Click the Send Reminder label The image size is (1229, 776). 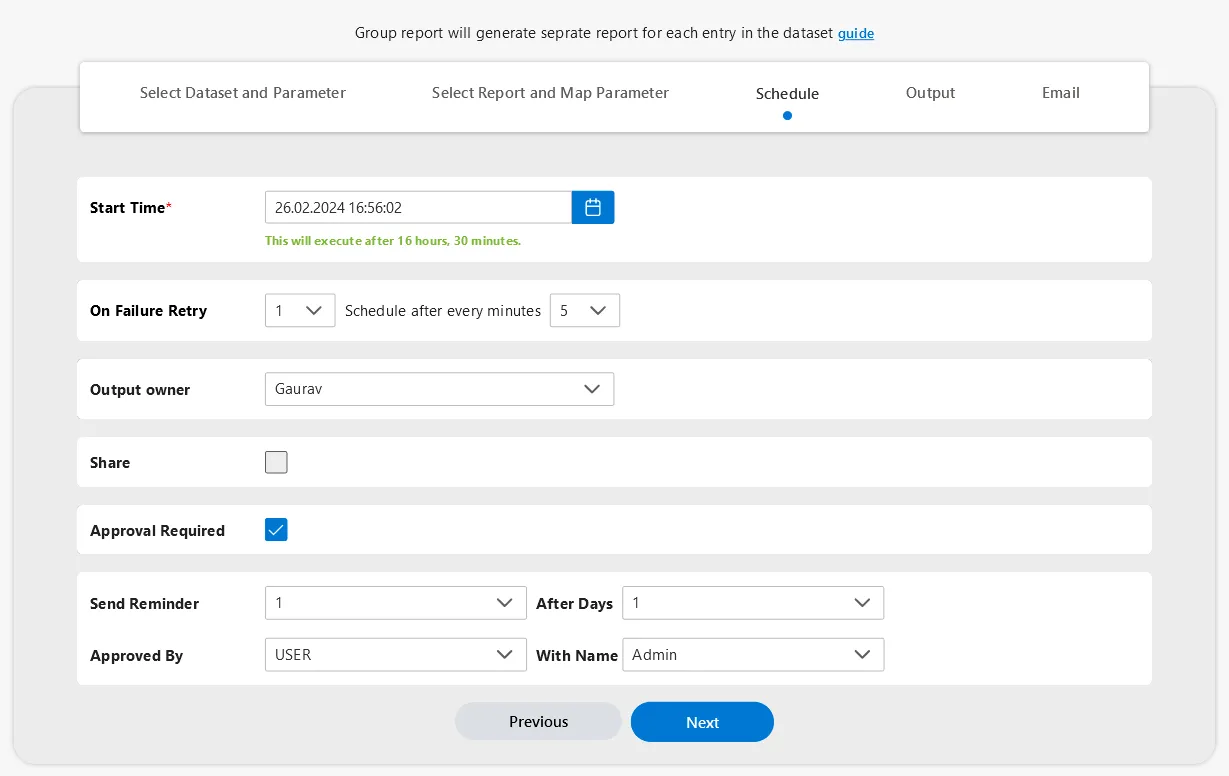coord(144,604)
